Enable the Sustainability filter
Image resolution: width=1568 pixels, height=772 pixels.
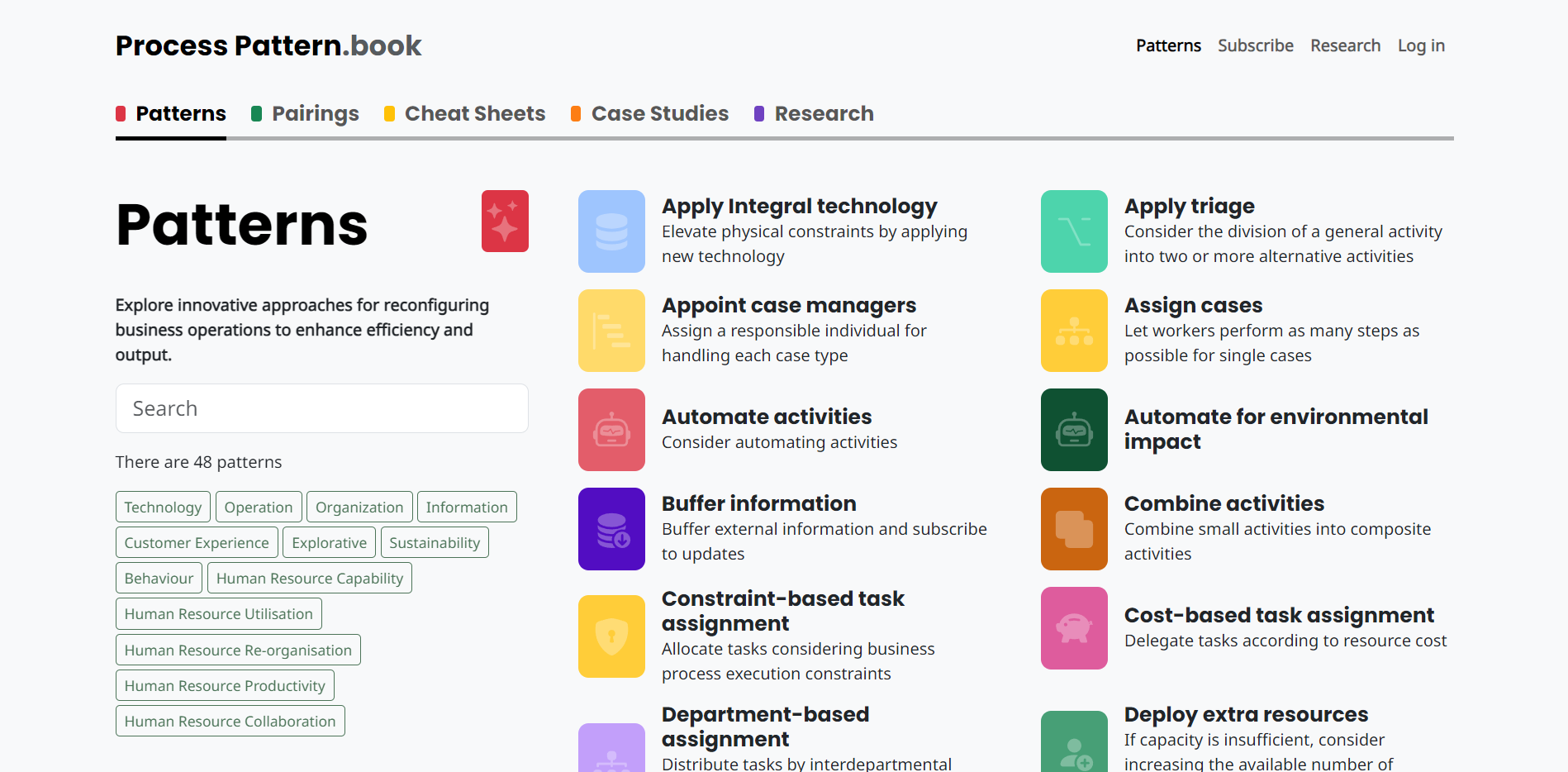coord(435,542)
